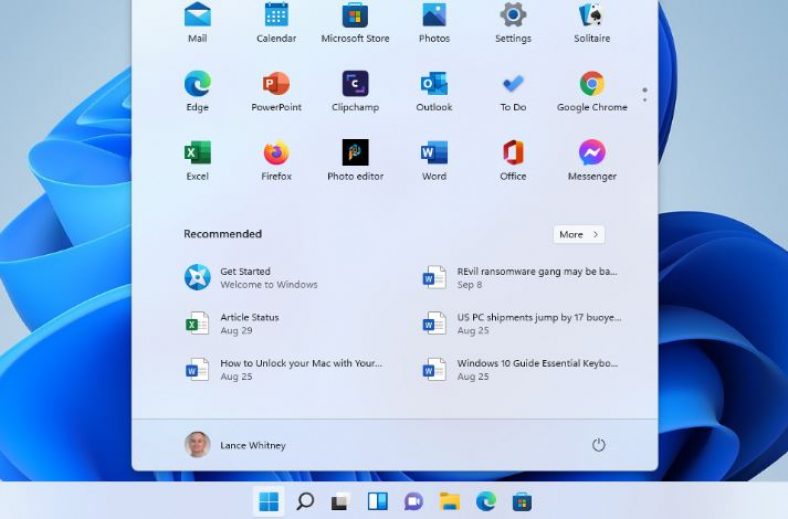Open 'Windows 10 Guide Essential Keybo...' document
788x519 pixels.
pyautogui.click(x=520, y=370)
